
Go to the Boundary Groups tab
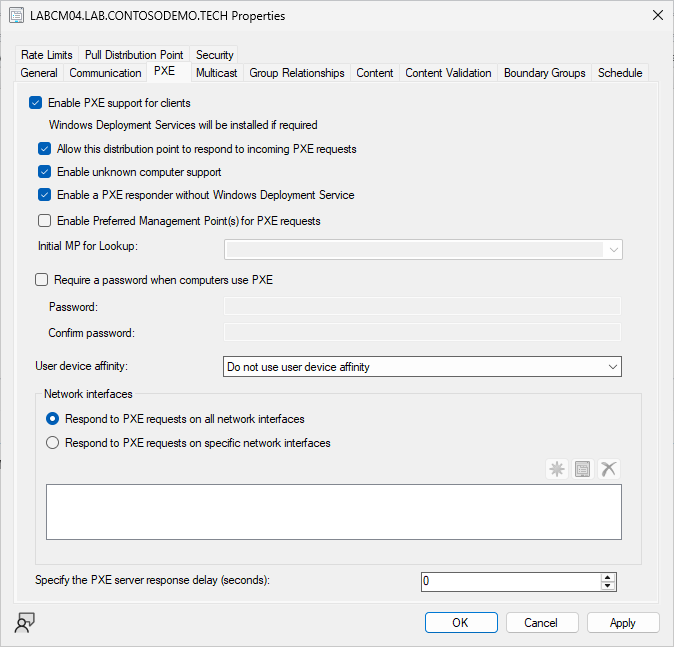545,73
